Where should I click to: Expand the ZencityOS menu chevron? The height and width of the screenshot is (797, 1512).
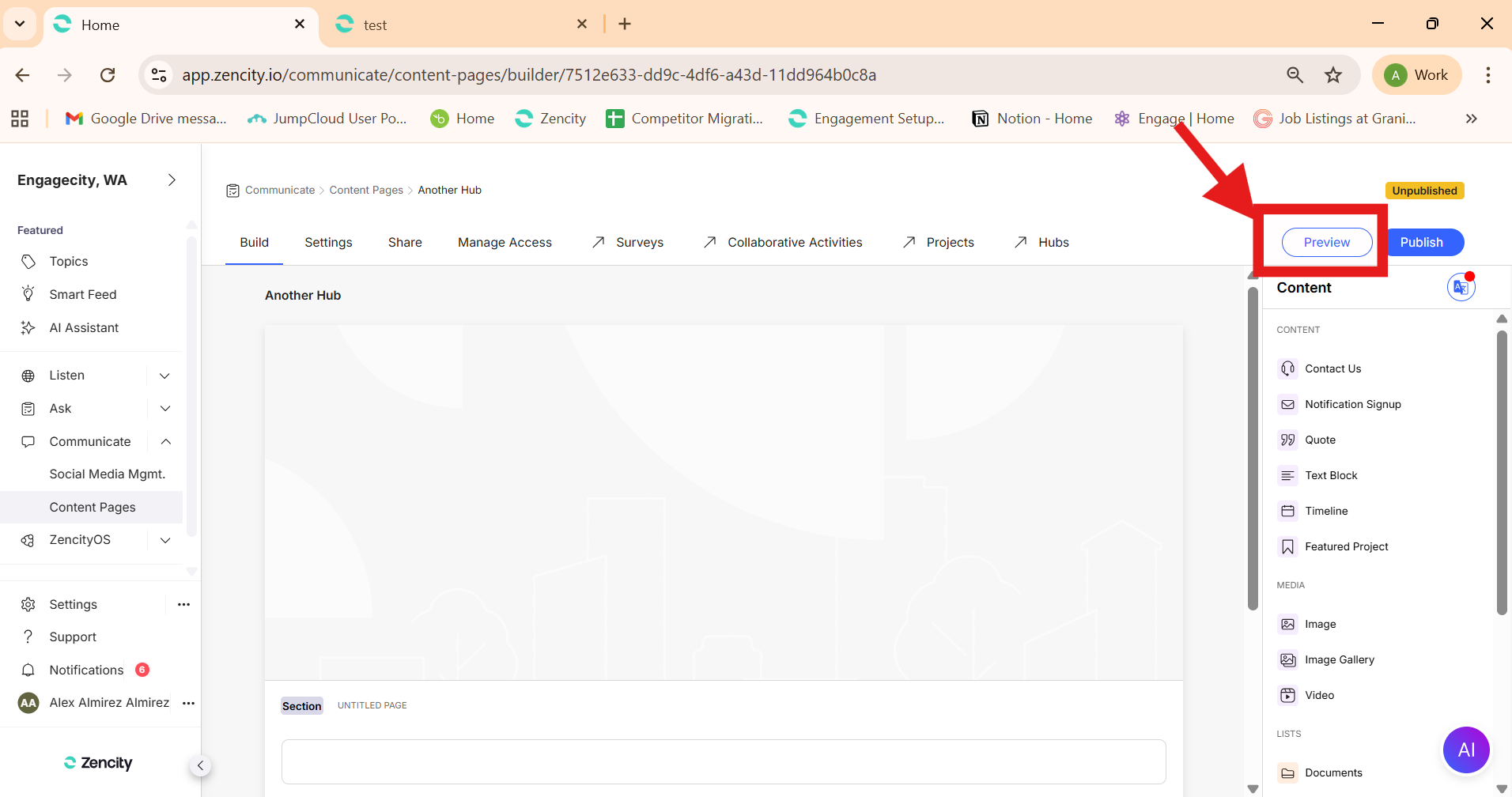[x=165, y=540]
